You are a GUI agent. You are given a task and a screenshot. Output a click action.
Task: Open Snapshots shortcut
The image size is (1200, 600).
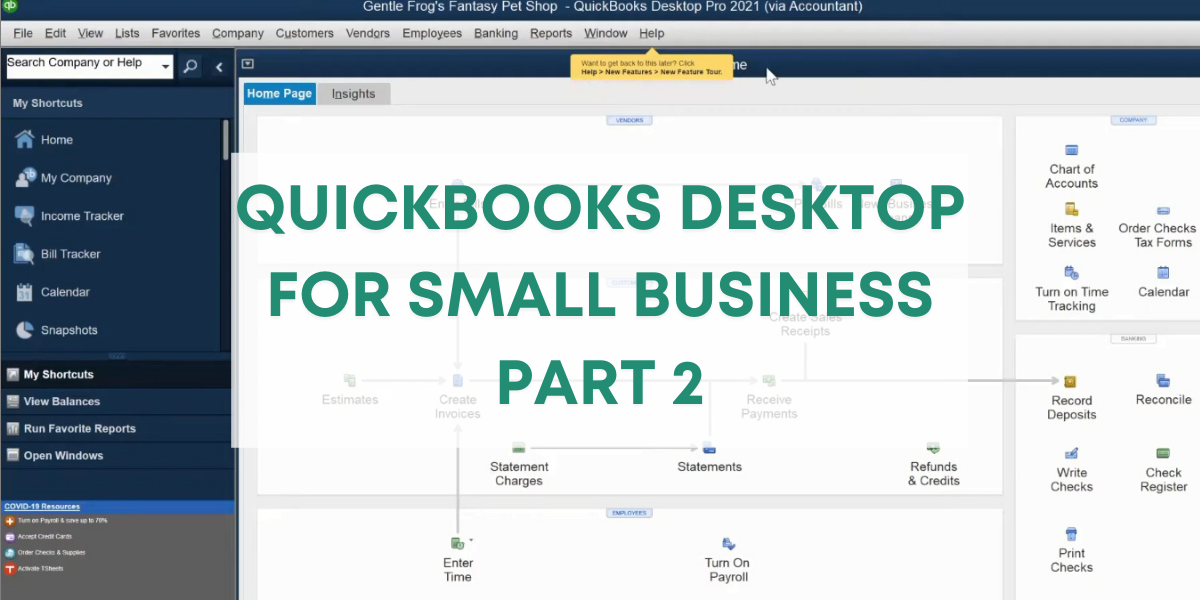(x=57, y=330)
